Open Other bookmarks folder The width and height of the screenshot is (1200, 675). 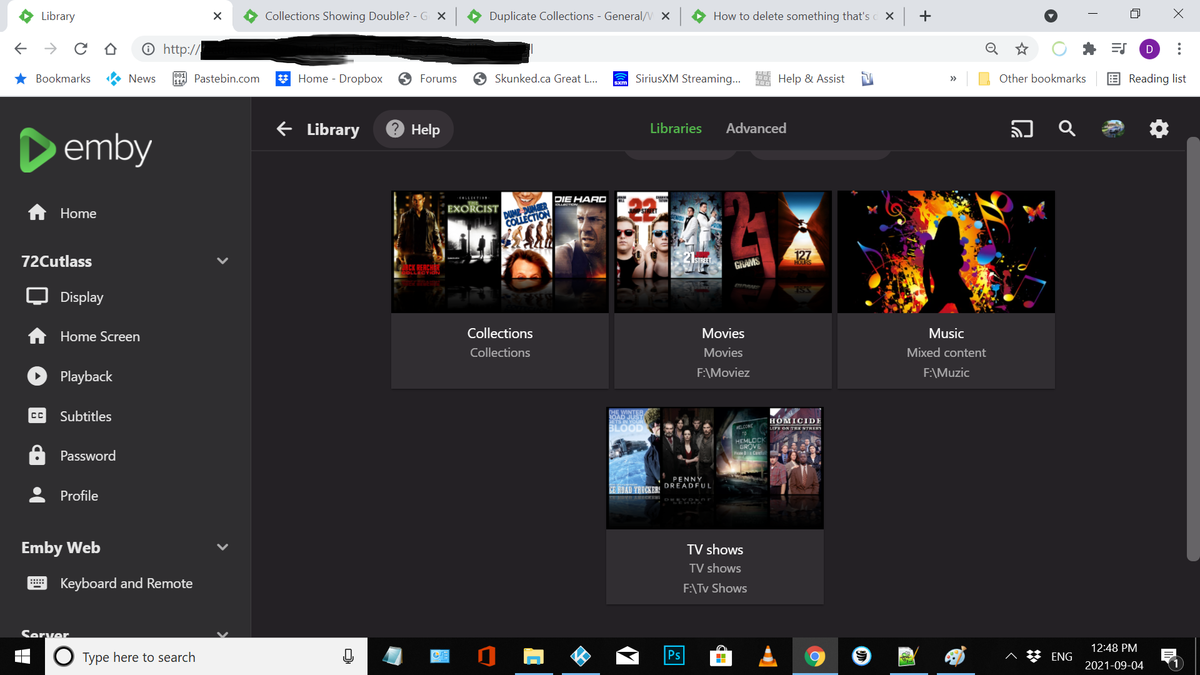tap(1032, 79)
